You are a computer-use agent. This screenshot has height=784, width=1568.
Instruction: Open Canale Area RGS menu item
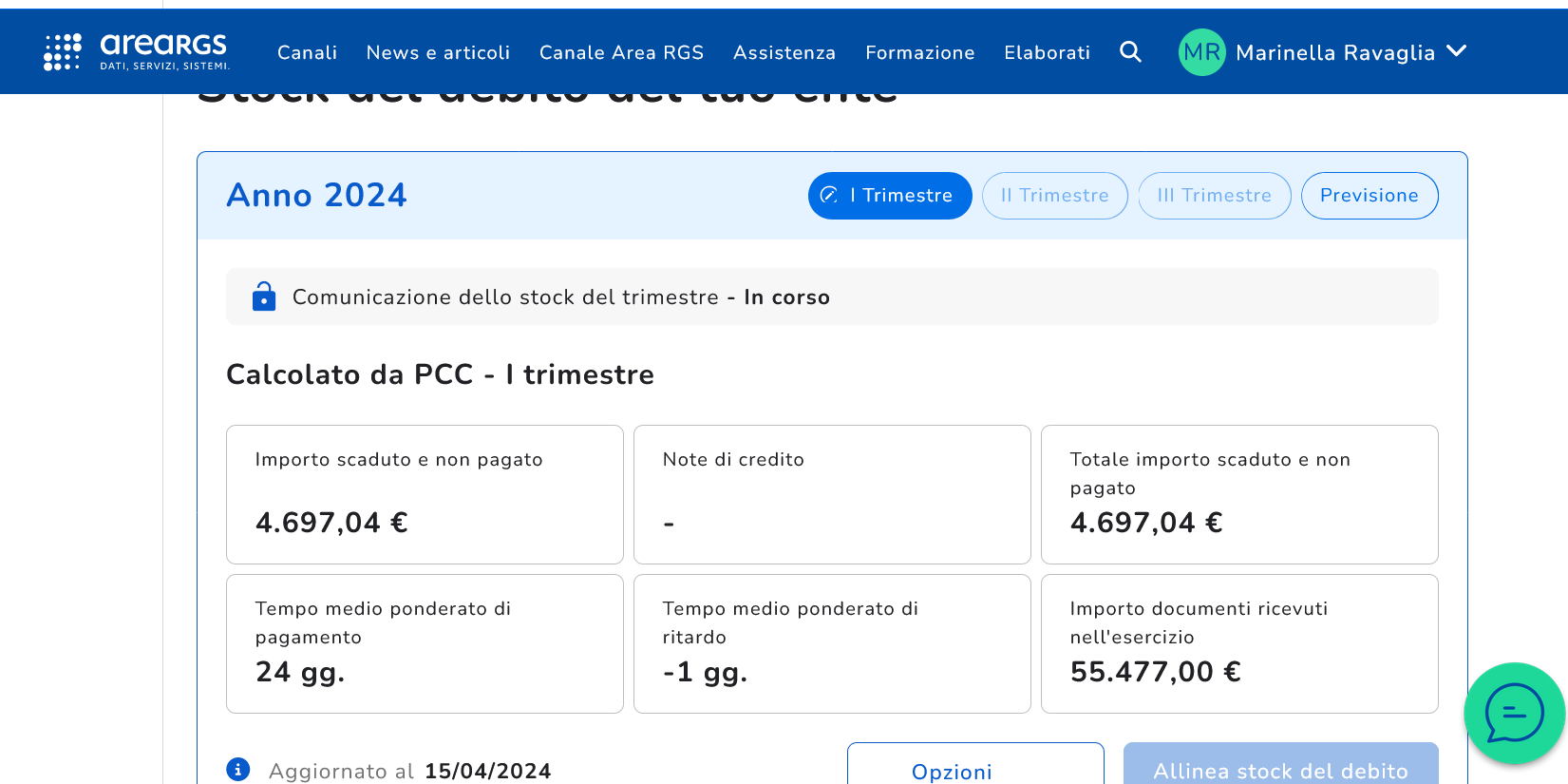coord(621,53)
